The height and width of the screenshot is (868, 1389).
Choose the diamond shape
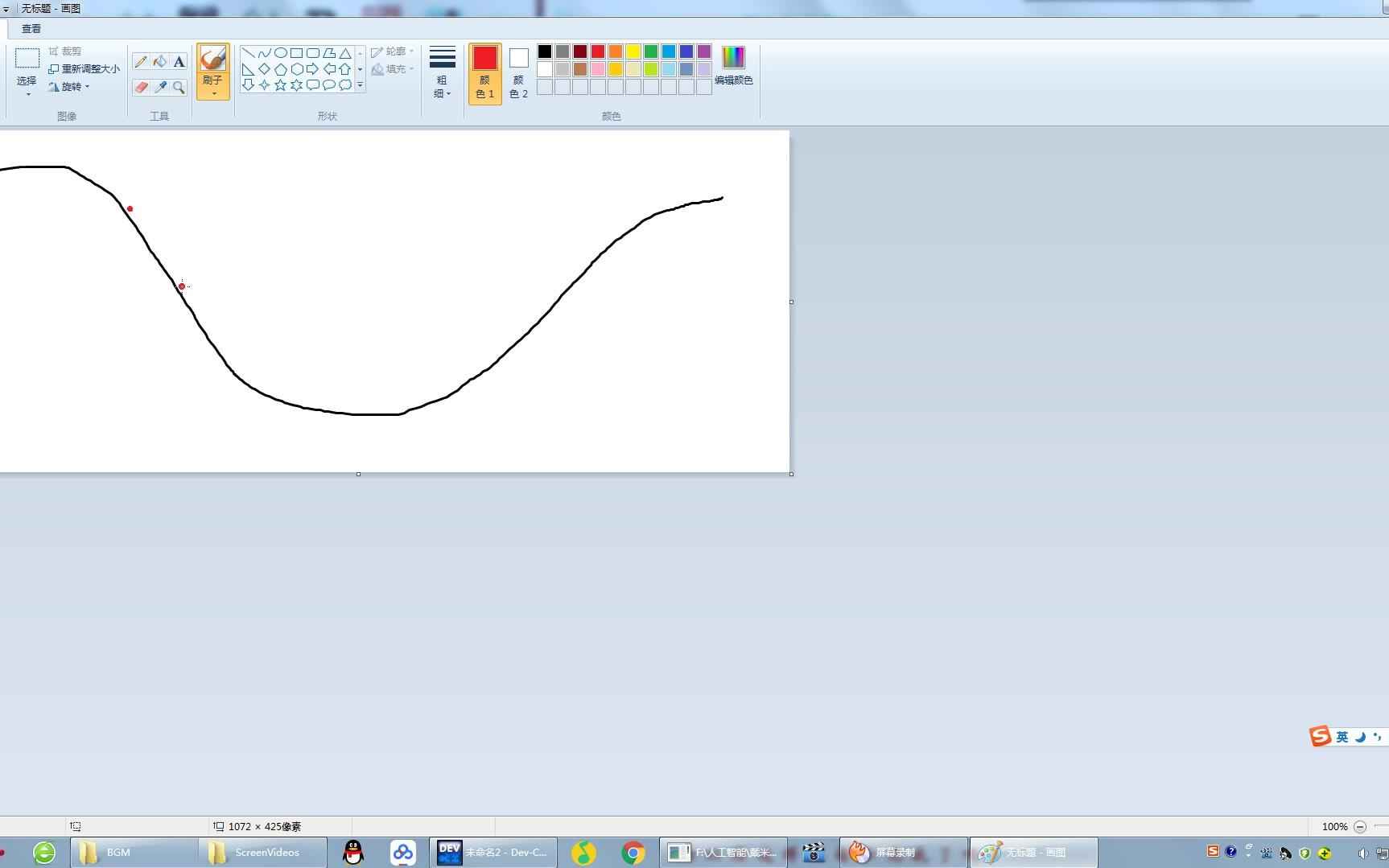tap(264, 69)
